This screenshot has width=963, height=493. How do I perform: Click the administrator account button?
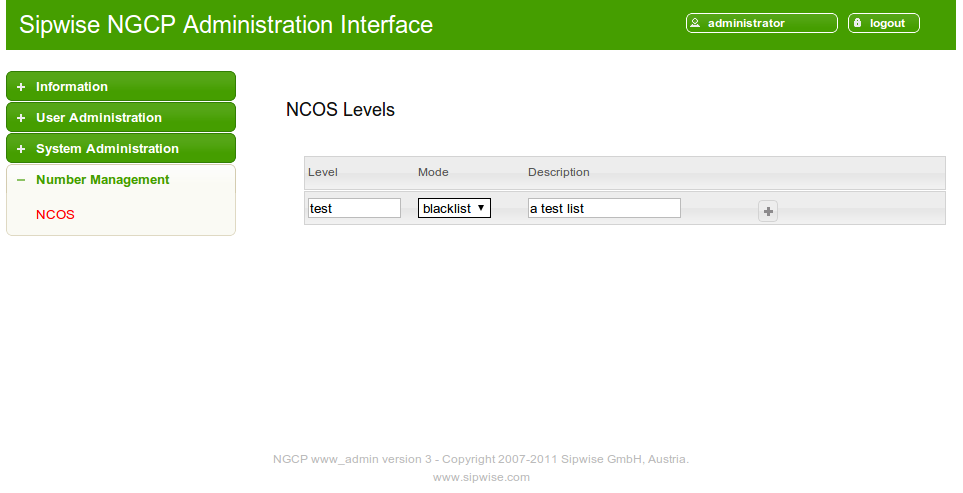coord(762,23)
